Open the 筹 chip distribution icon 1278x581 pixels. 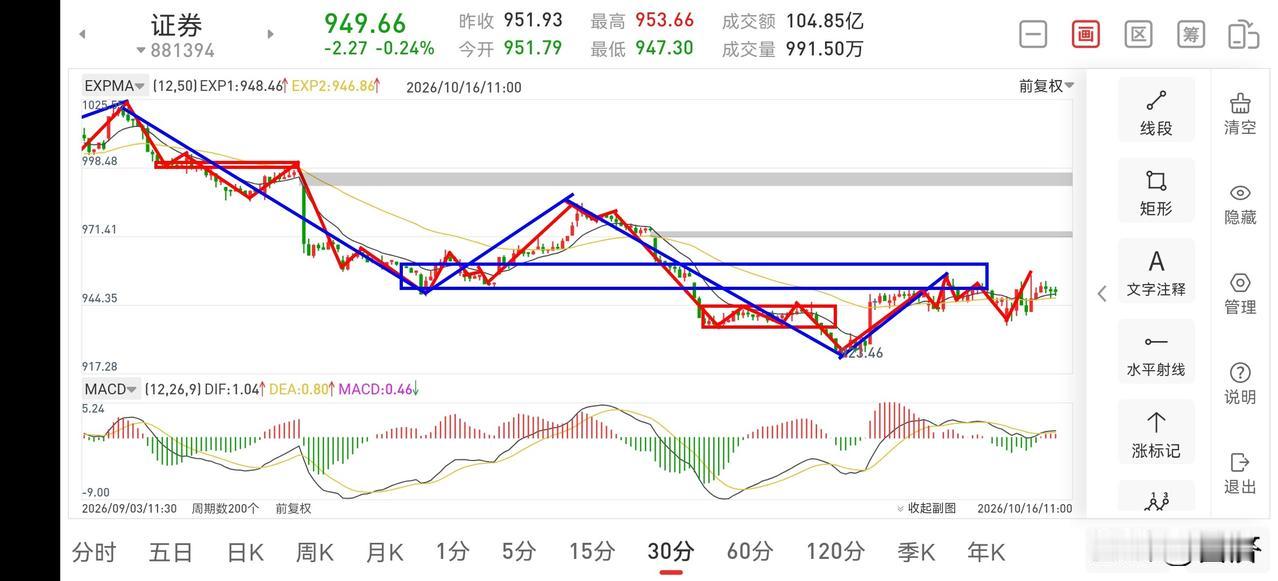[1190, 34]
